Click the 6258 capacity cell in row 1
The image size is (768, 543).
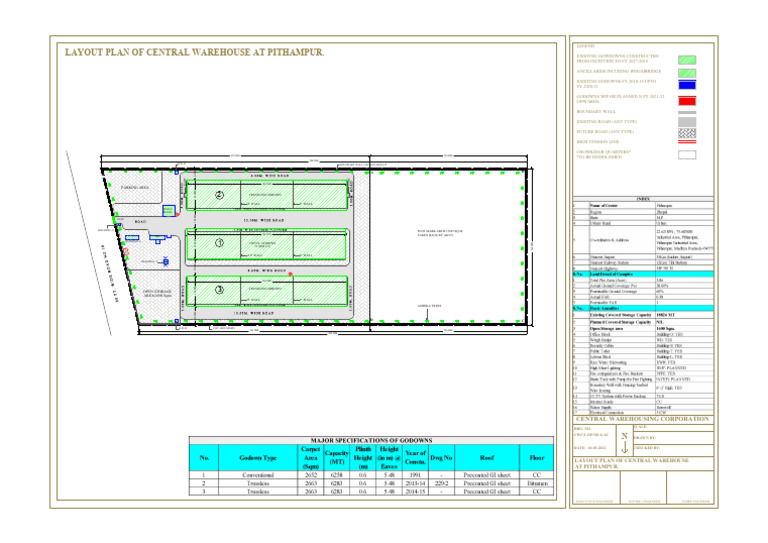[x=336, y=475]
